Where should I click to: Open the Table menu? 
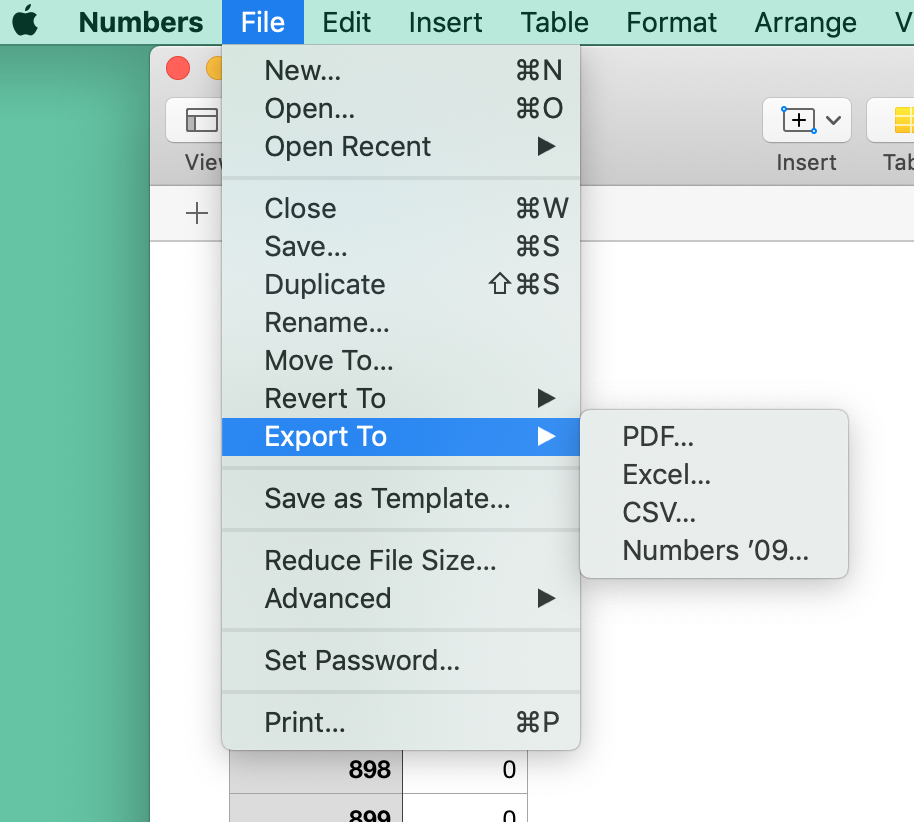tap(554, 22)
